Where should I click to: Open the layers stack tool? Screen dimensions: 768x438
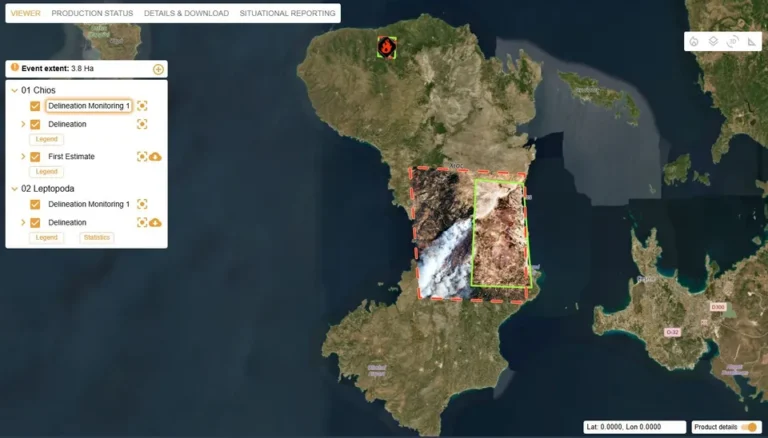coord(713,42)
